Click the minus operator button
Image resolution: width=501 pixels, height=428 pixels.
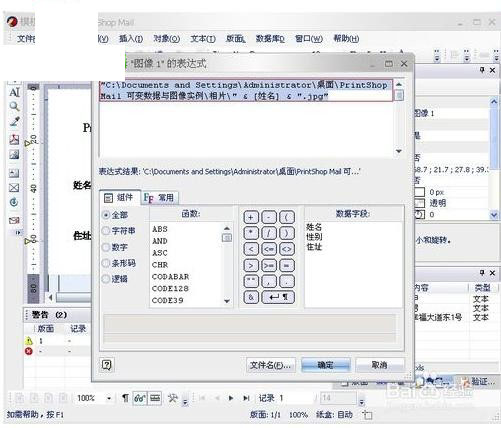[269, 218]
